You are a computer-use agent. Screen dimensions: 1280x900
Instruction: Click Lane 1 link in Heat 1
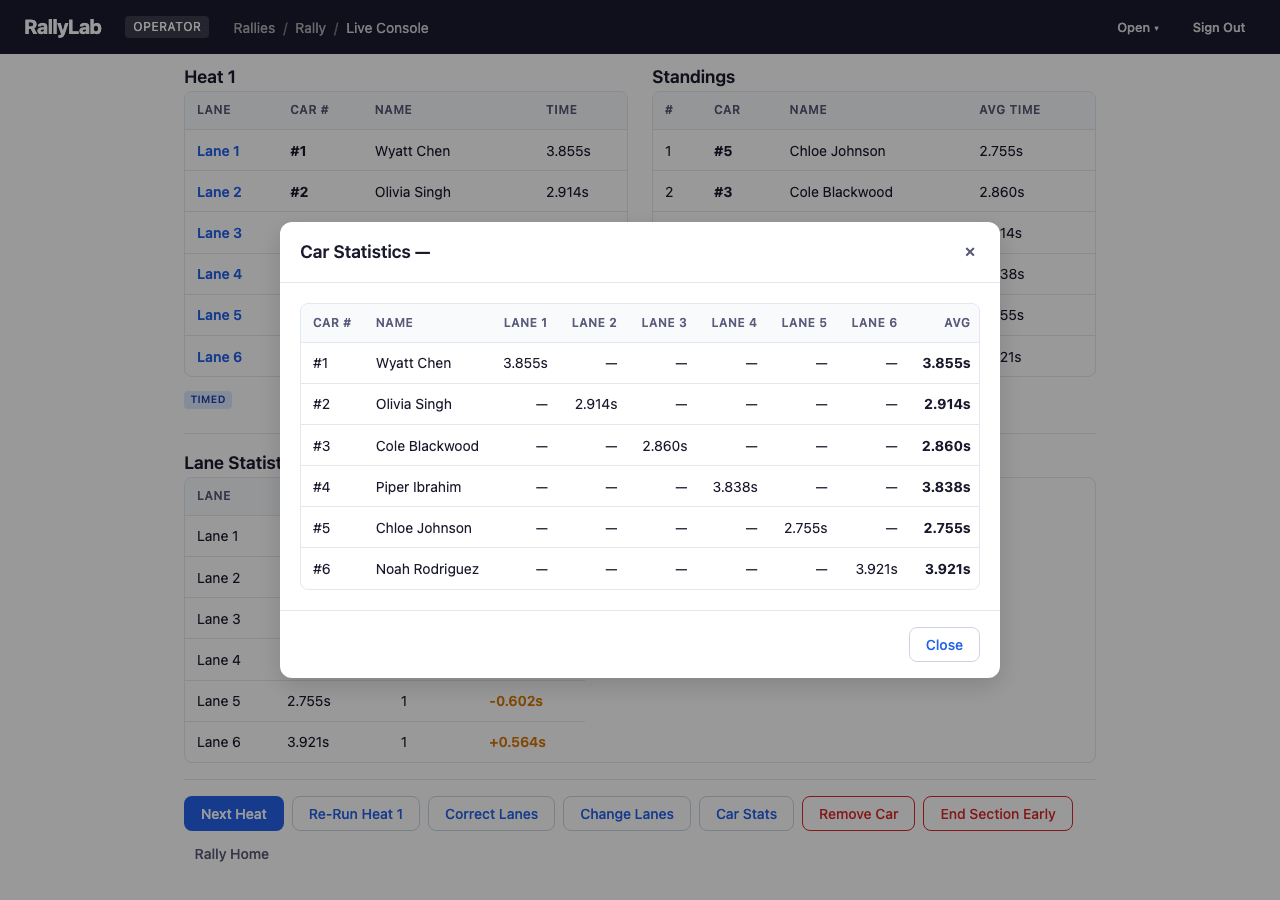[x=218, y=151]
